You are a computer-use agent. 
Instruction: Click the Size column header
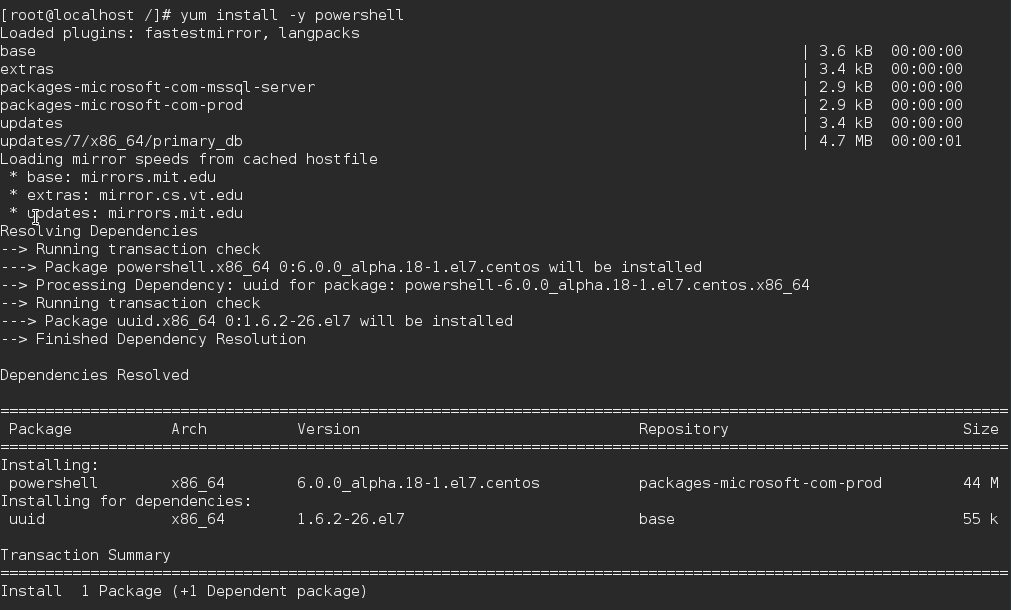click(x=980, y=429)
